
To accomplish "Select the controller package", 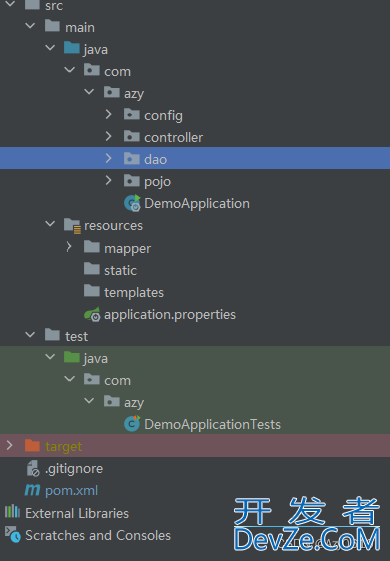I will pyautogui.click(x=174, y=137).
